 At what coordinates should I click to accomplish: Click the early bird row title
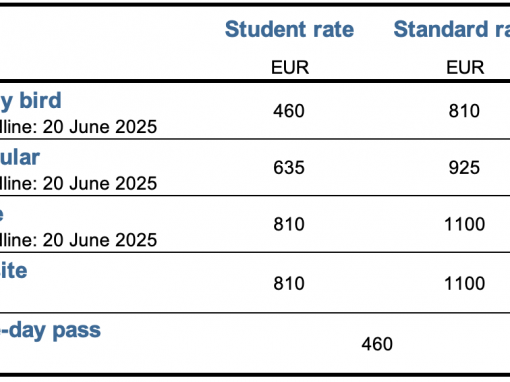[x=31, y=100]
